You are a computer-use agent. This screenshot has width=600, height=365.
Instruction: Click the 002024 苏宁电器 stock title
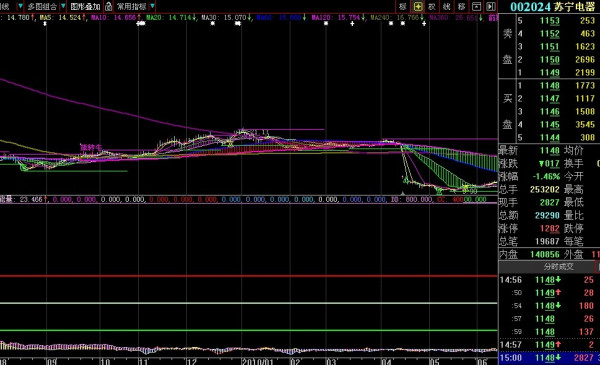[552, 7]
